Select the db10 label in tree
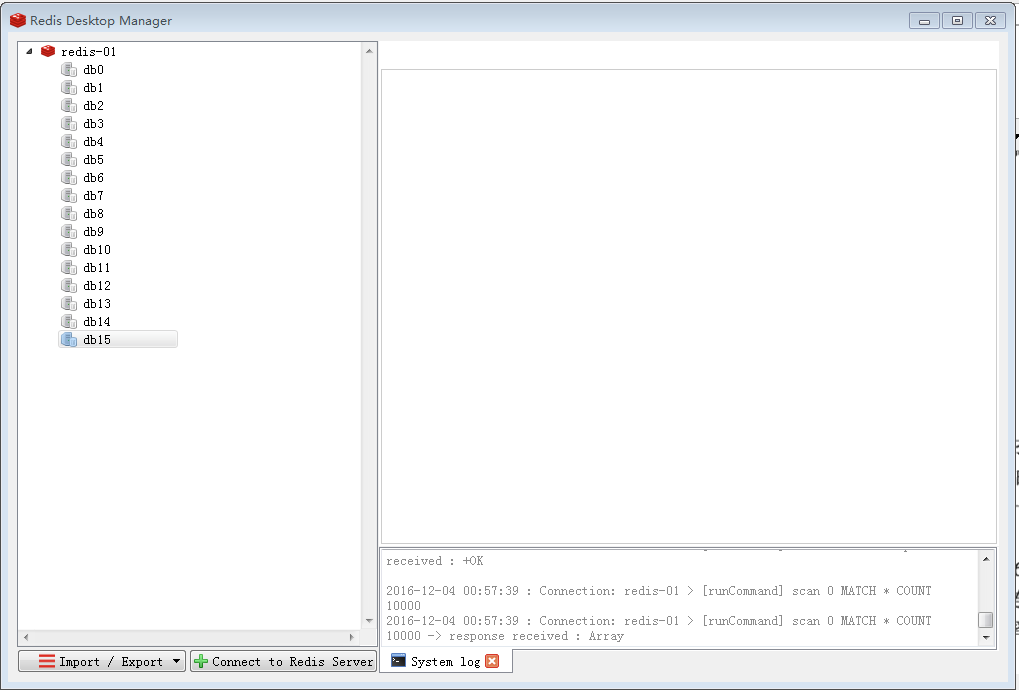Viewport: 1019px width, 690px height. tap(97, 249)
